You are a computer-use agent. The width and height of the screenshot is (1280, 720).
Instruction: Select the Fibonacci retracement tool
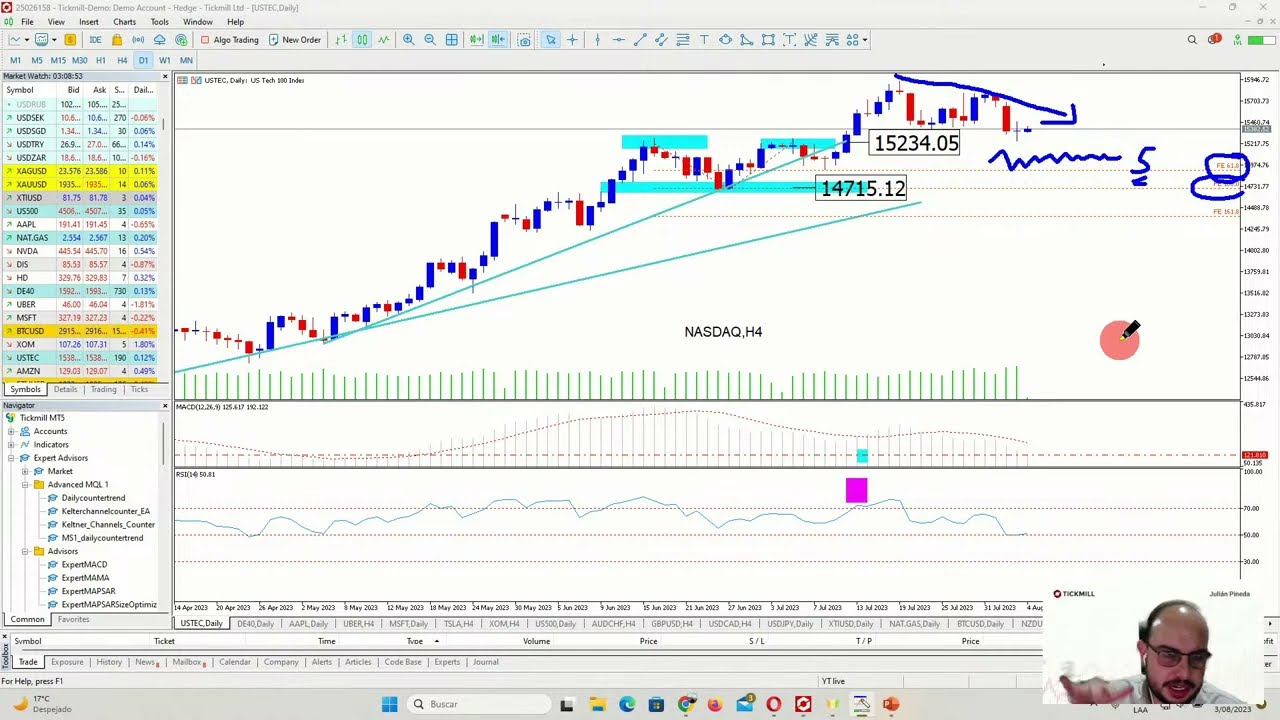point(683,40)
